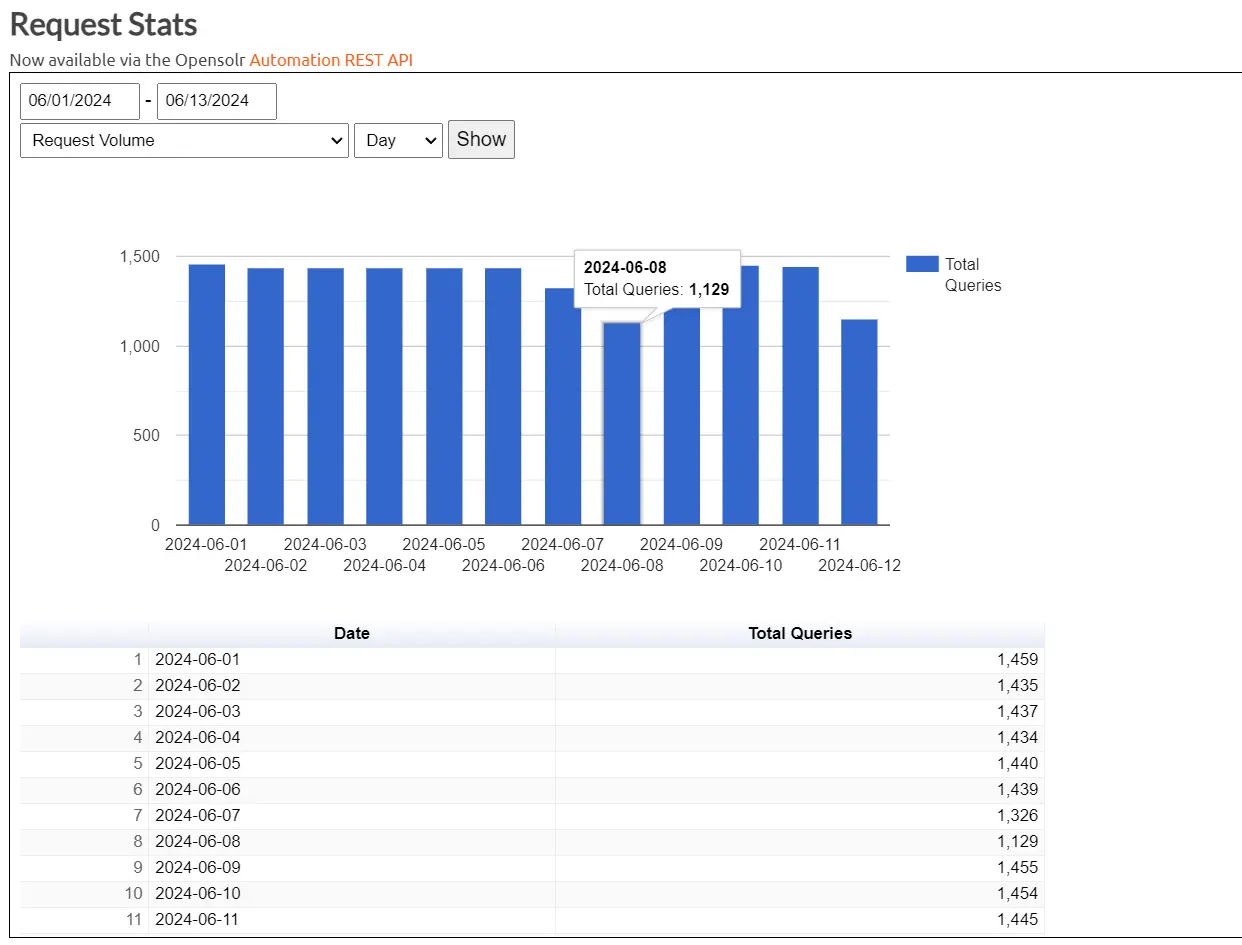Image resolution: width=1242 pixels, height=945 pixels.
Task: Sort table by Total Queries header
Action: coord(799,633)
